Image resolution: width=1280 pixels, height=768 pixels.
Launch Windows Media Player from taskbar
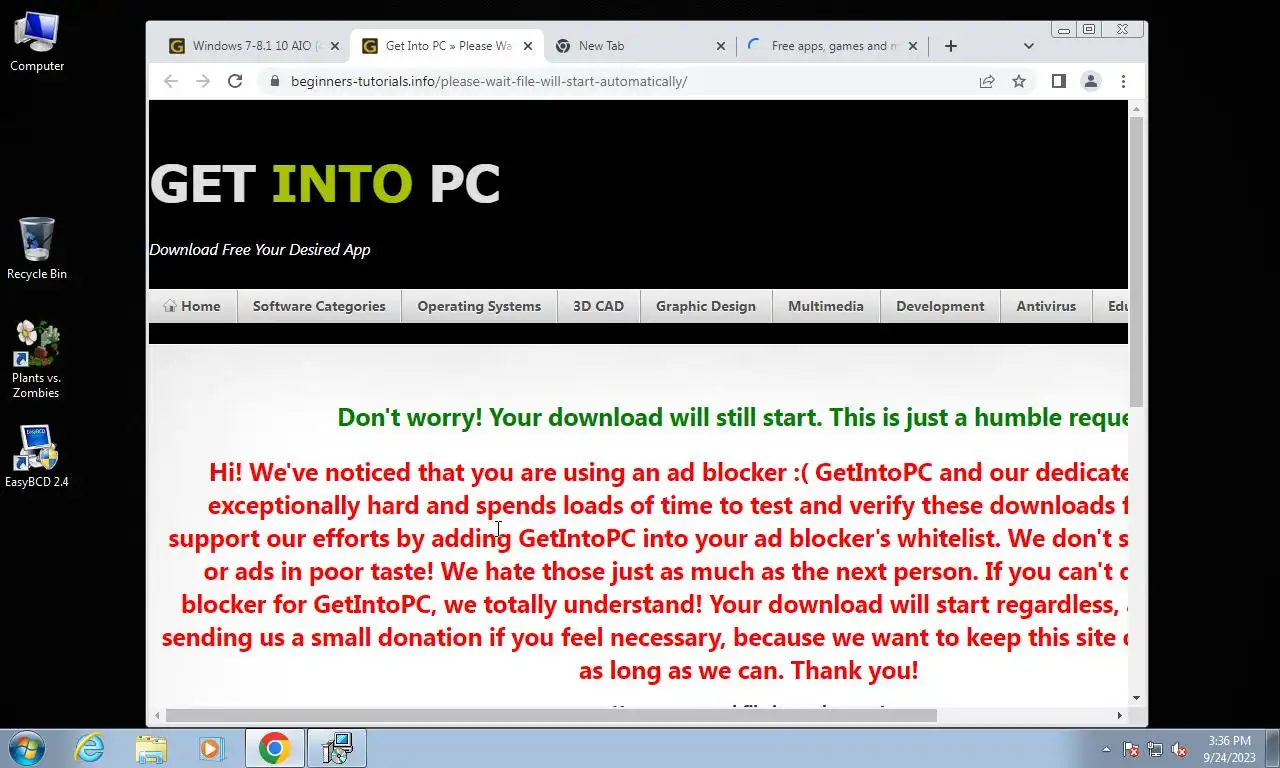212,748
